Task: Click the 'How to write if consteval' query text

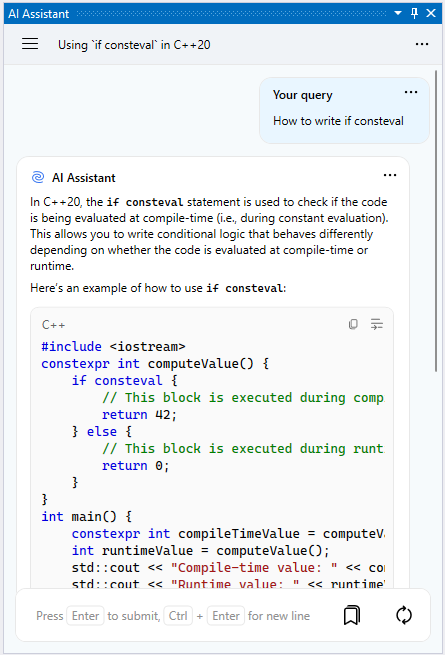Action: click(338, 121)
